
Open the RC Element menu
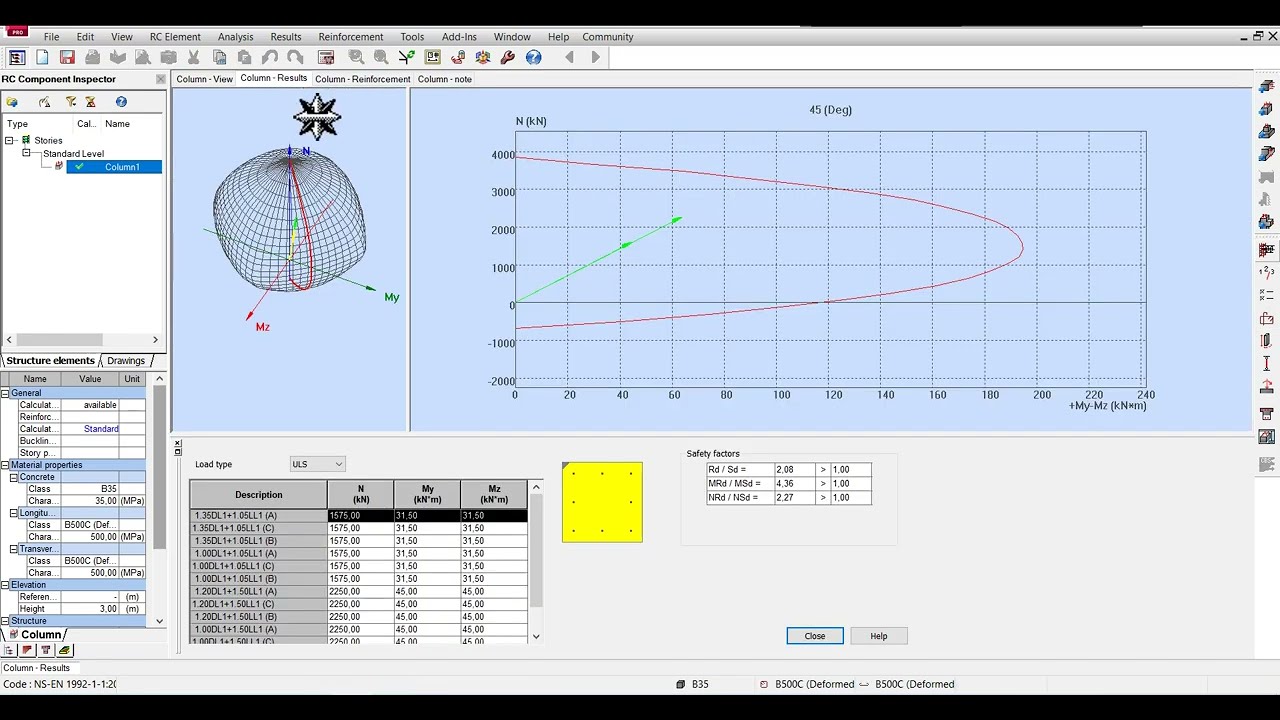coord(175,37)
